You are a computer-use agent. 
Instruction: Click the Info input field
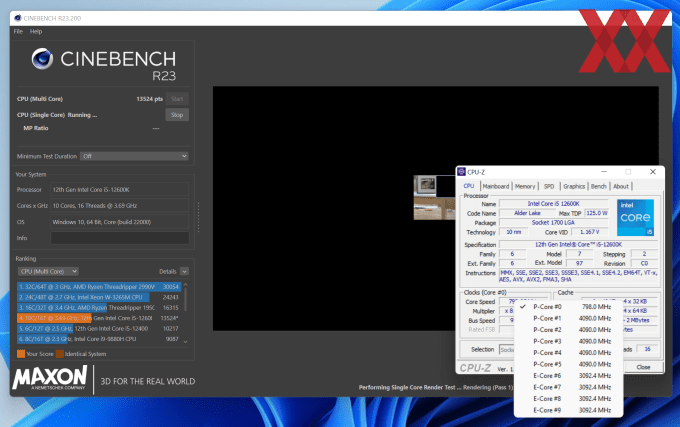click(x=120, y=238)
